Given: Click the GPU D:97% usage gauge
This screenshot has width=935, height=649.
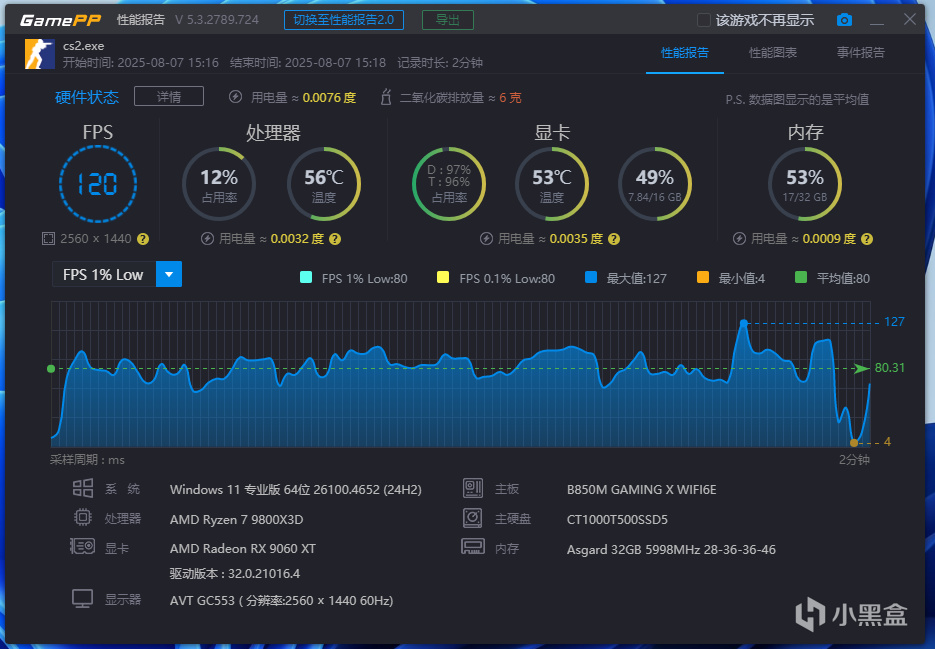Looking at the screenshot, I should 449,184.
